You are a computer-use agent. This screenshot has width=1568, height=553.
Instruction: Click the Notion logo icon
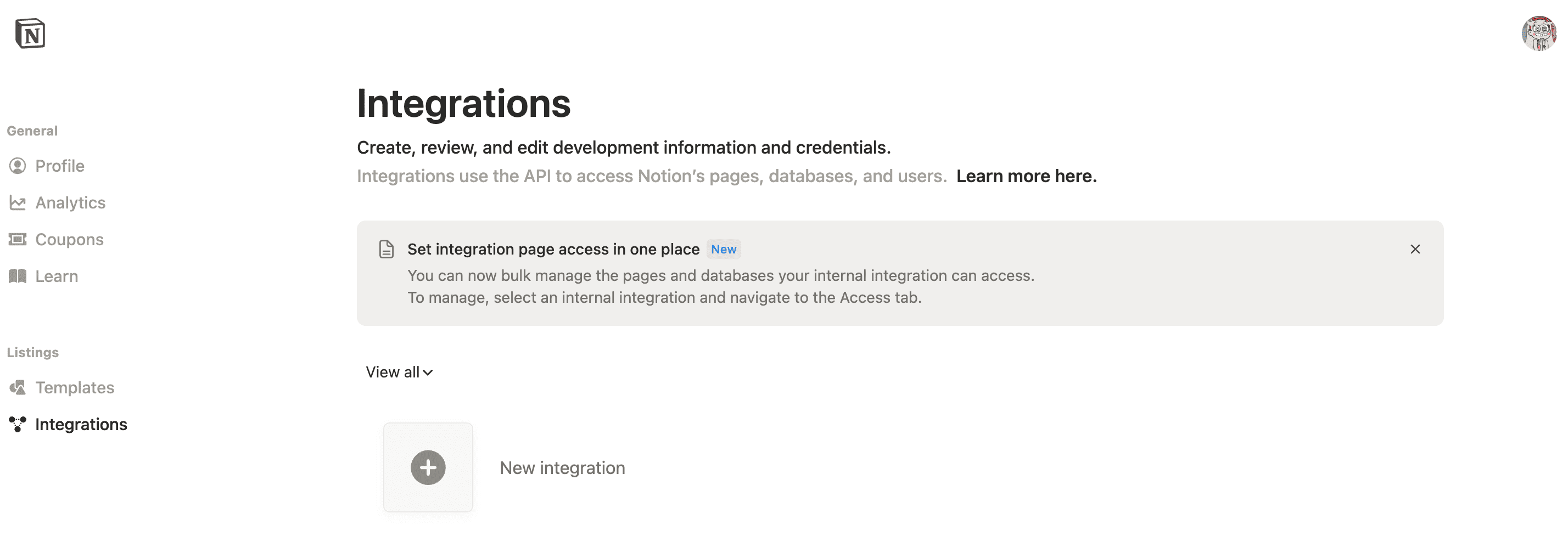click(x=30, y=33)
